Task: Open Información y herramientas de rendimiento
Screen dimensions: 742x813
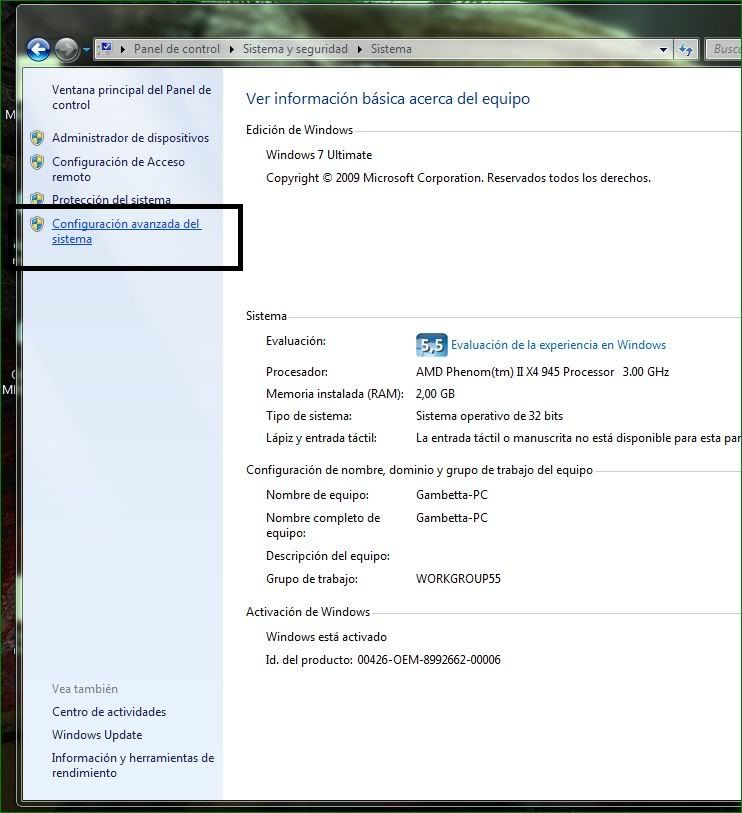Action: click(133, 765)
